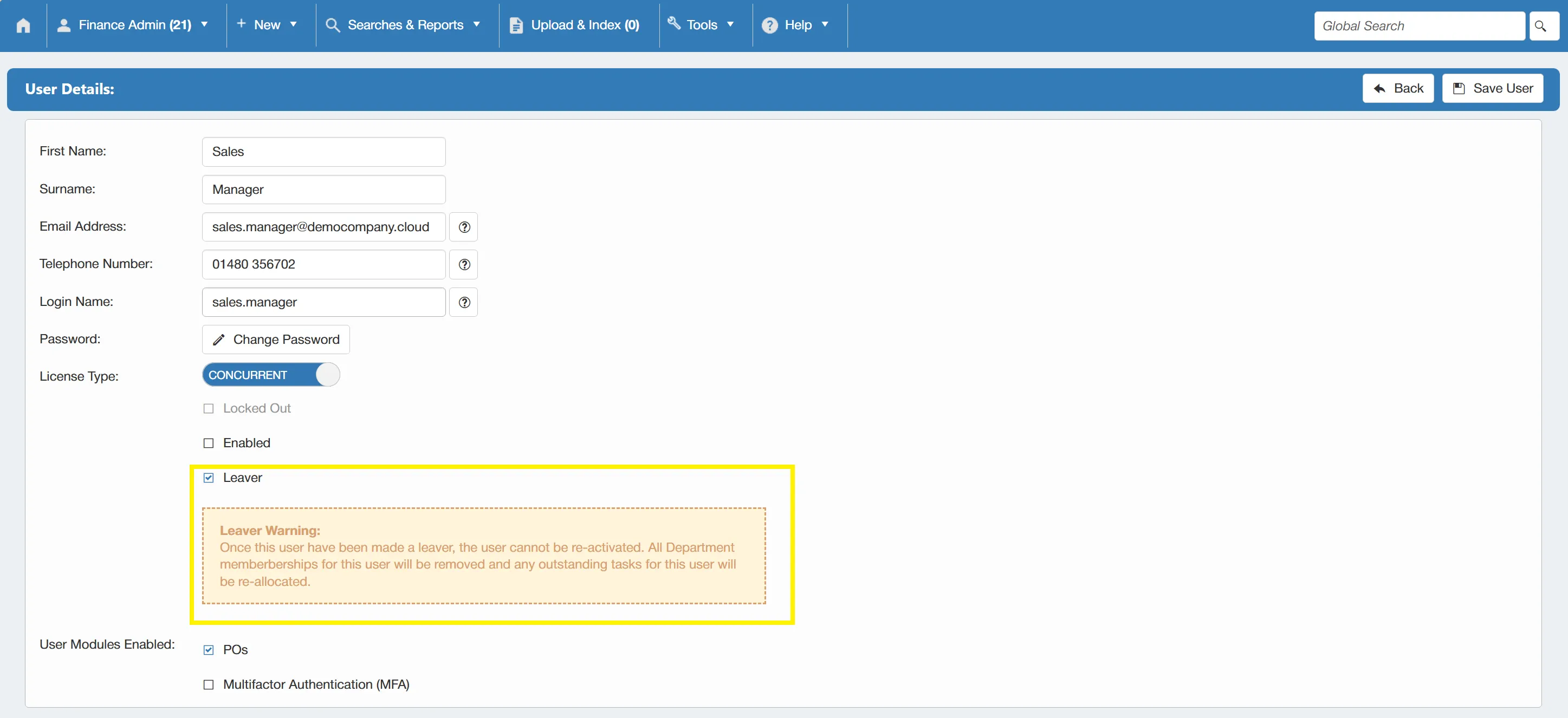Open the Finance Admin (21) menu
This screenshot has height=718, width=1568.
(136, 25)
